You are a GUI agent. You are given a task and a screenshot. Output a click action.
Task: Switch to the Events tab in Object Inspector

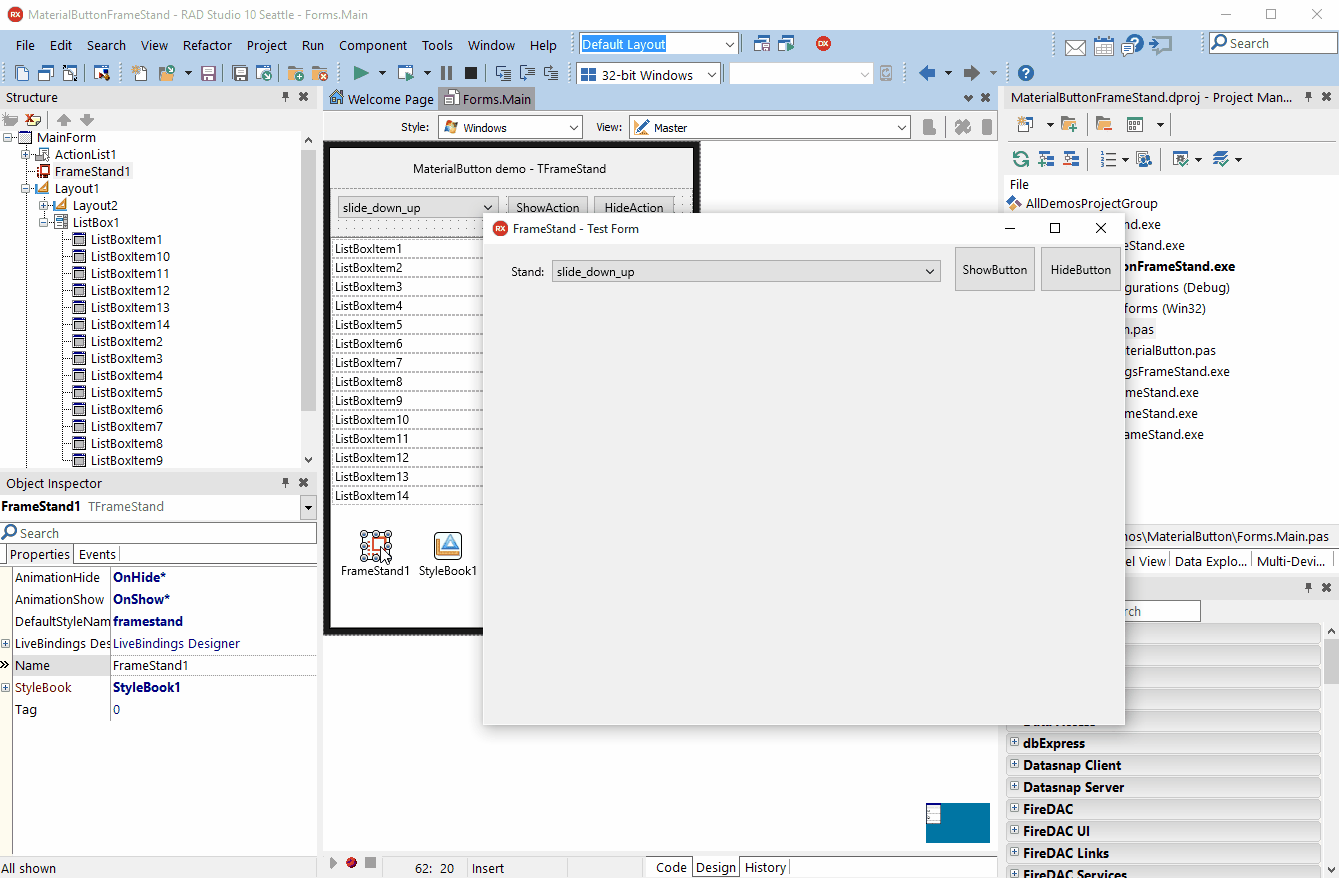point(97,554)
